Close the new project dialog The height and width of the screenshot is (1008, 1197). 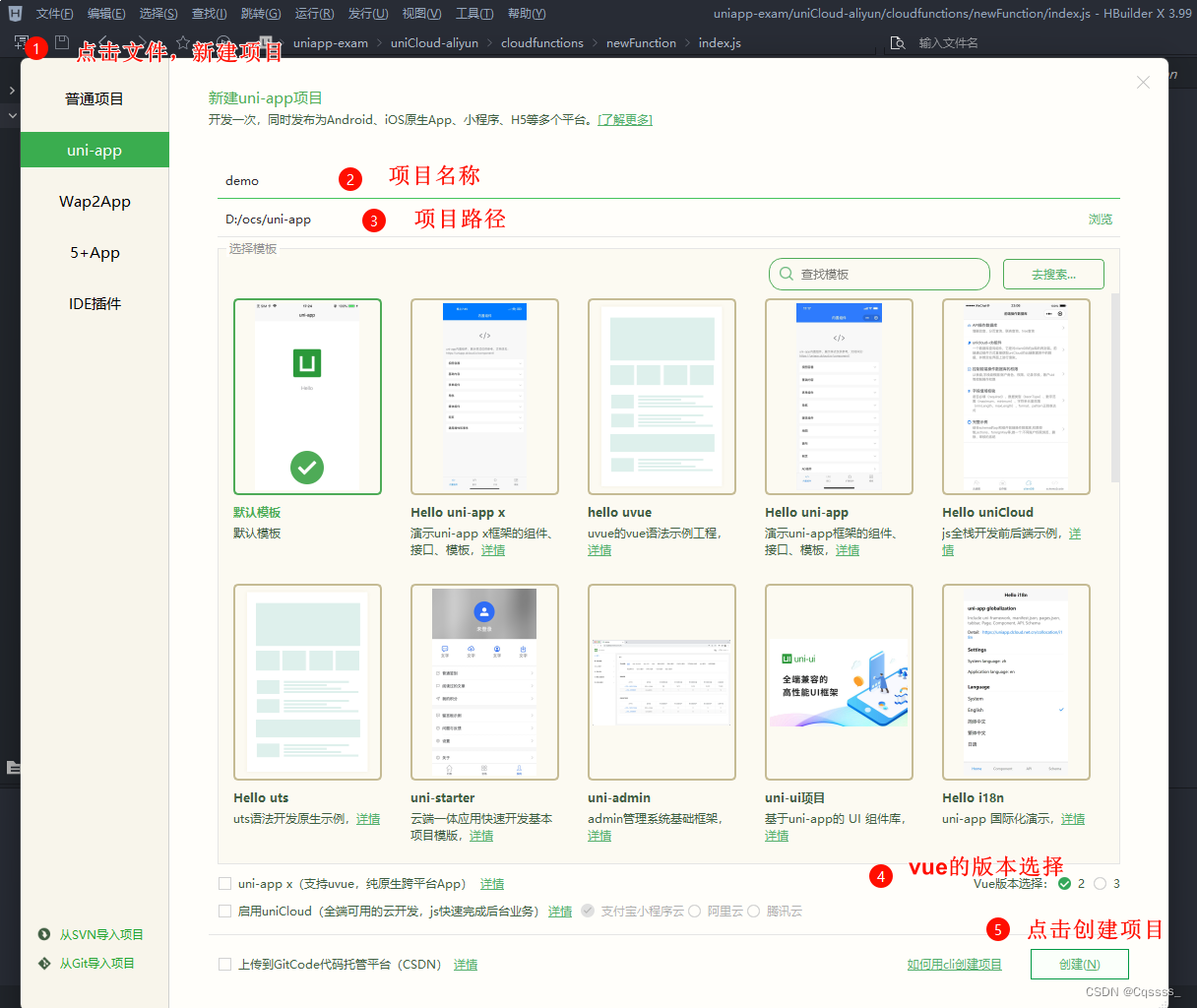(x=1143, y=83)
